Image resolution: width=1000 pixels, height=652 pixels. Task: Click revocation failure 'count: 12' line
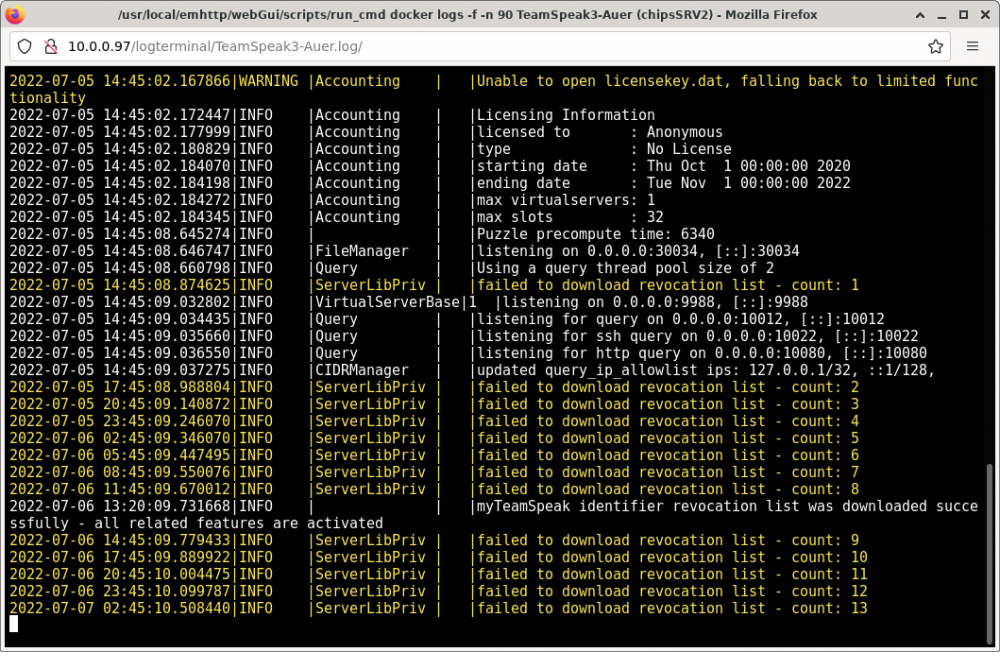438,591
